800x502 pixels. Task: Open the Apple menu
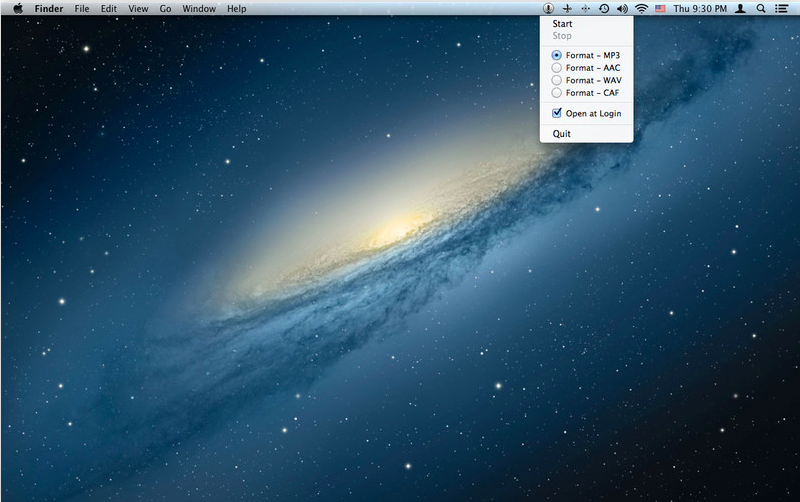pos(18,8)
